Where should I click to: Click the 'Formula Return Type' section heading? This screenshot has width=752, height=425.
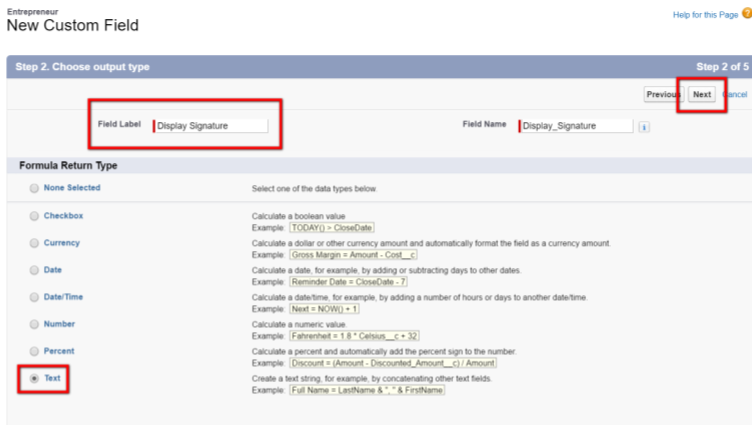click(x=68, y=165)
